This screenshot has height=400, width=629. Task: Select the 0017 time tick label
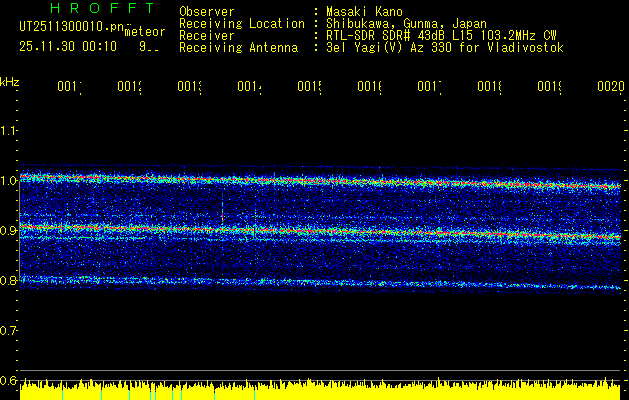pos(429,88)
